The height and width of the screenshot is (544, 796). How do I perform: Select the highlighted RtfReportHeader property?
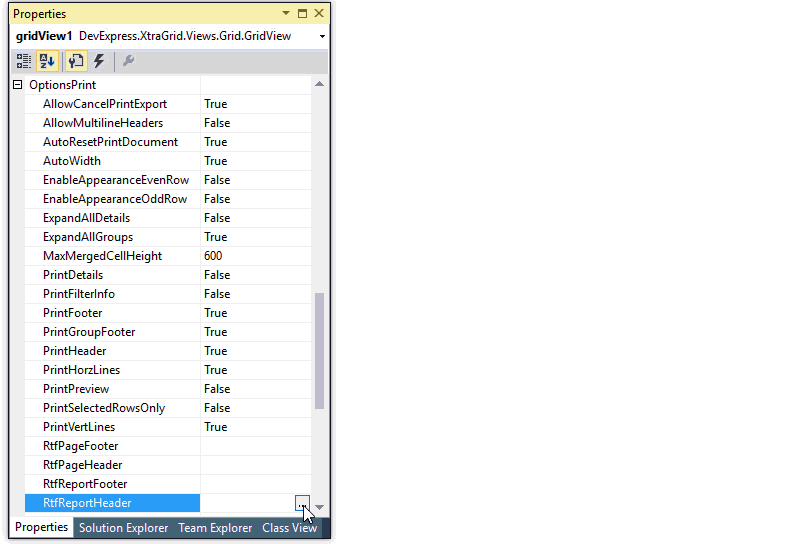click(112, 503)
